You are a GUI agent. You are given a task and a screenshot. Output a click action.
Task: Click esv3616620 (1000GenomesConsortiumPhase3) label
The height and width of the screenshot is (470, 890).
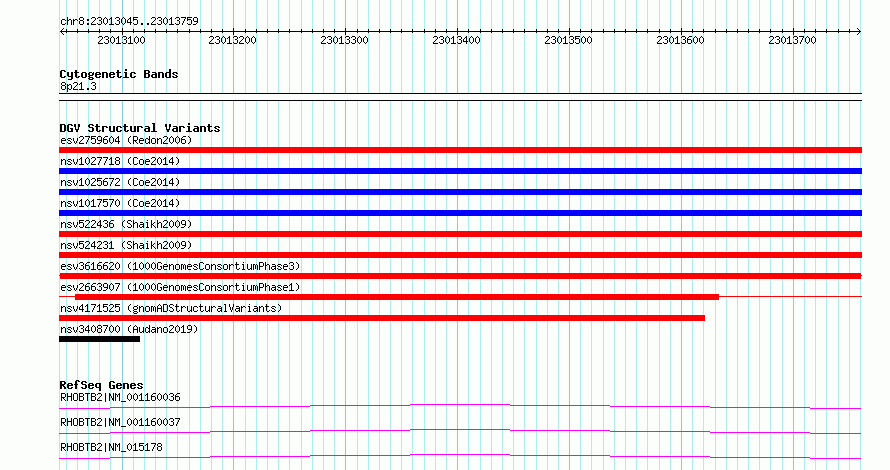180,266
